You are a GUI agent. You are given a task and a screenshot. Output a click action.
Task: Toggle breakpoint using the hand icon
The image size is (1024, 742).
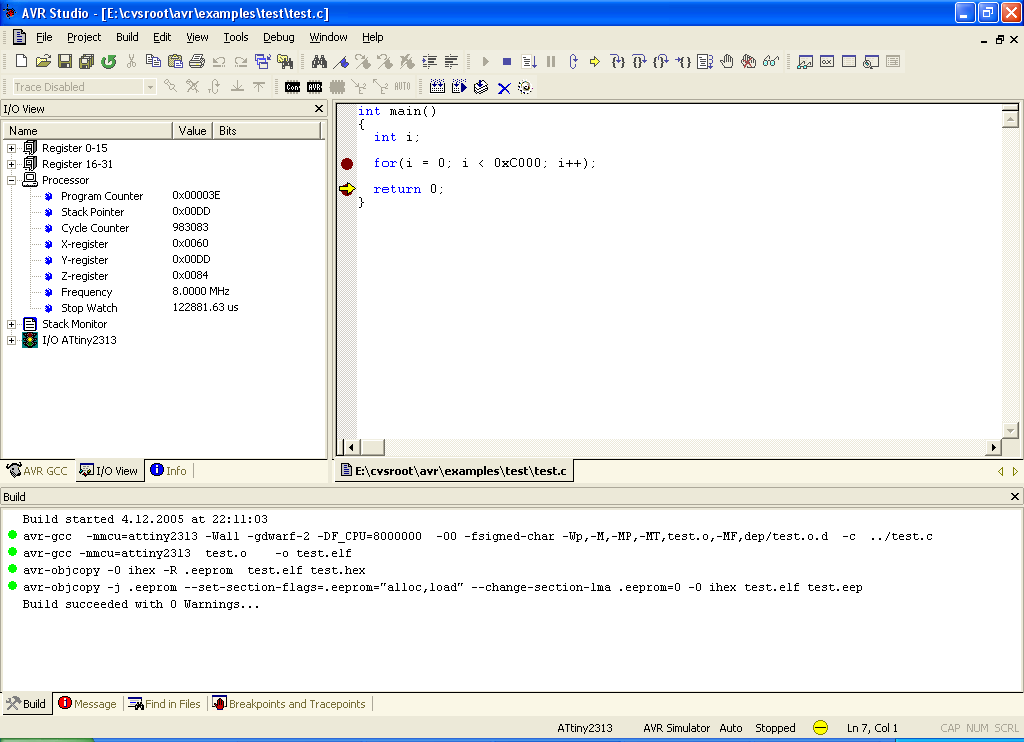pos(727,62)
